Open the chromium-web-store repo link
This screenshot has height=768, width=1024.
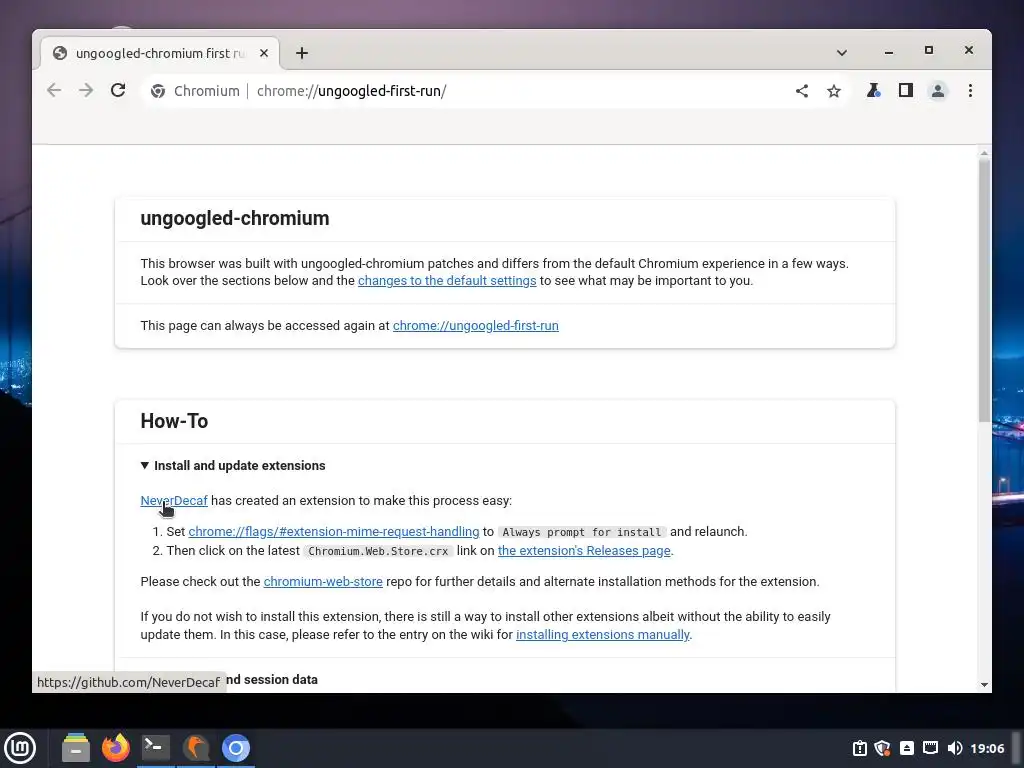[x=323, y=582]
